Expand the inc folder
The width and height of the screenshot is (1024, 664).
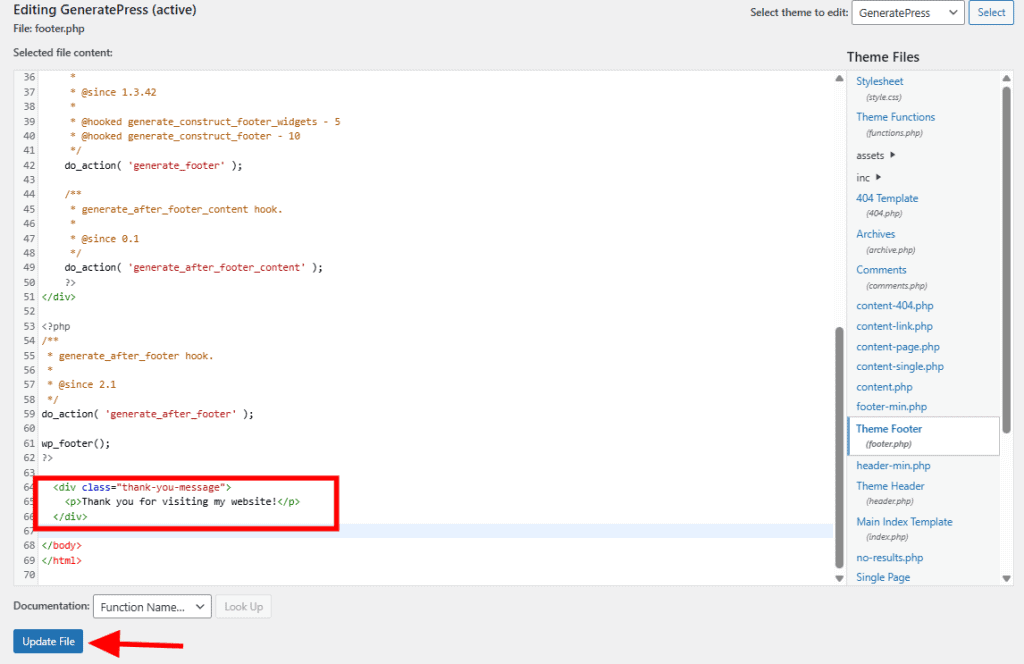coord(866,177)
